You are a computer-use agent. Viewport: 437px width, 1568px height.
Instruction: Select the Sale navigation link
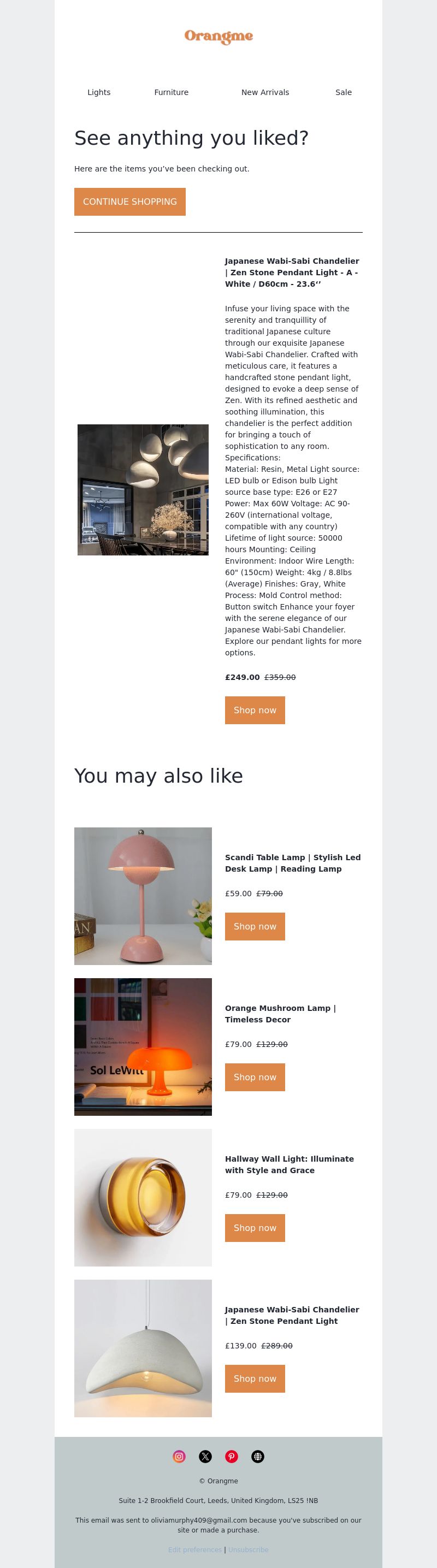pos(343,92)
